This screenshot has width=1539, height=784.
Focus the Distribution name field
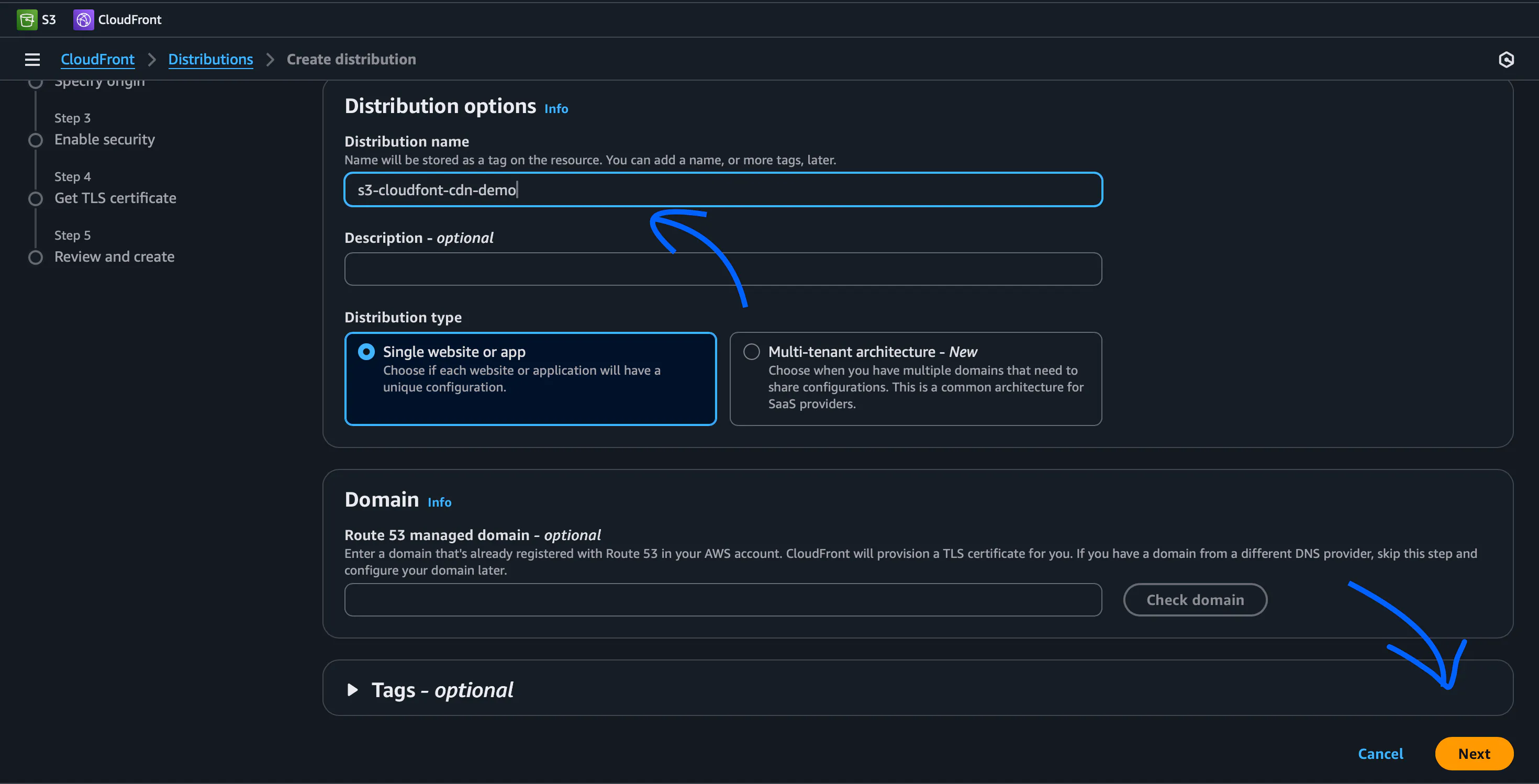[723, 190]
